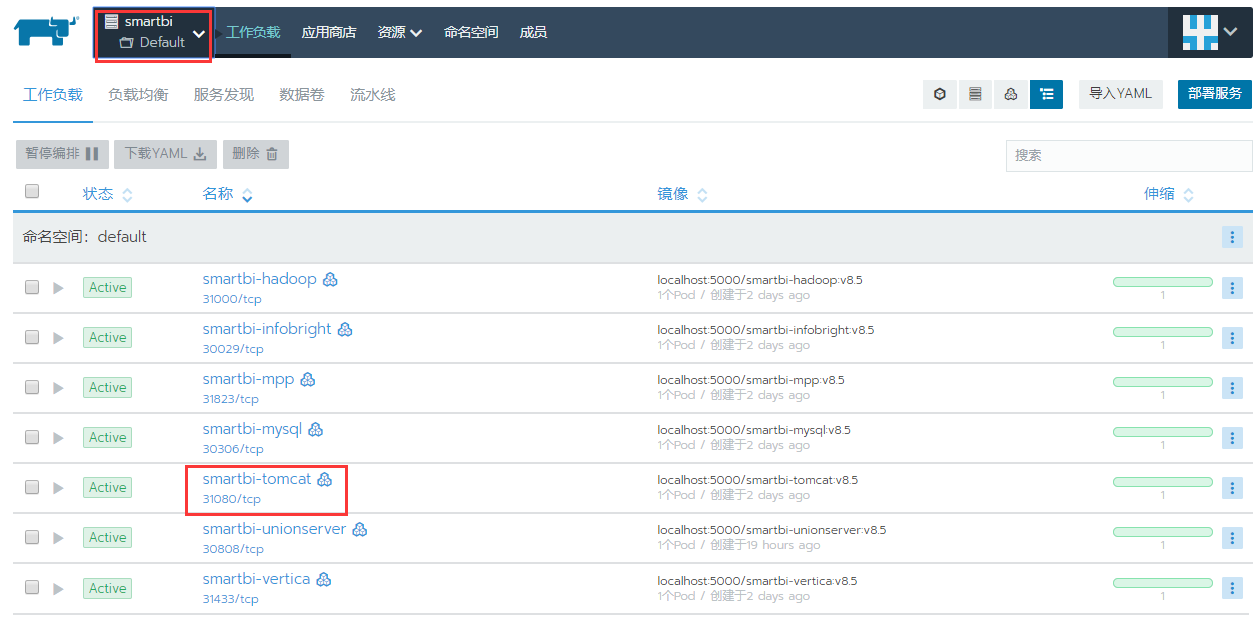
Task: Open smartbi-unionserver row actions menu
Action: (1232, 537)
